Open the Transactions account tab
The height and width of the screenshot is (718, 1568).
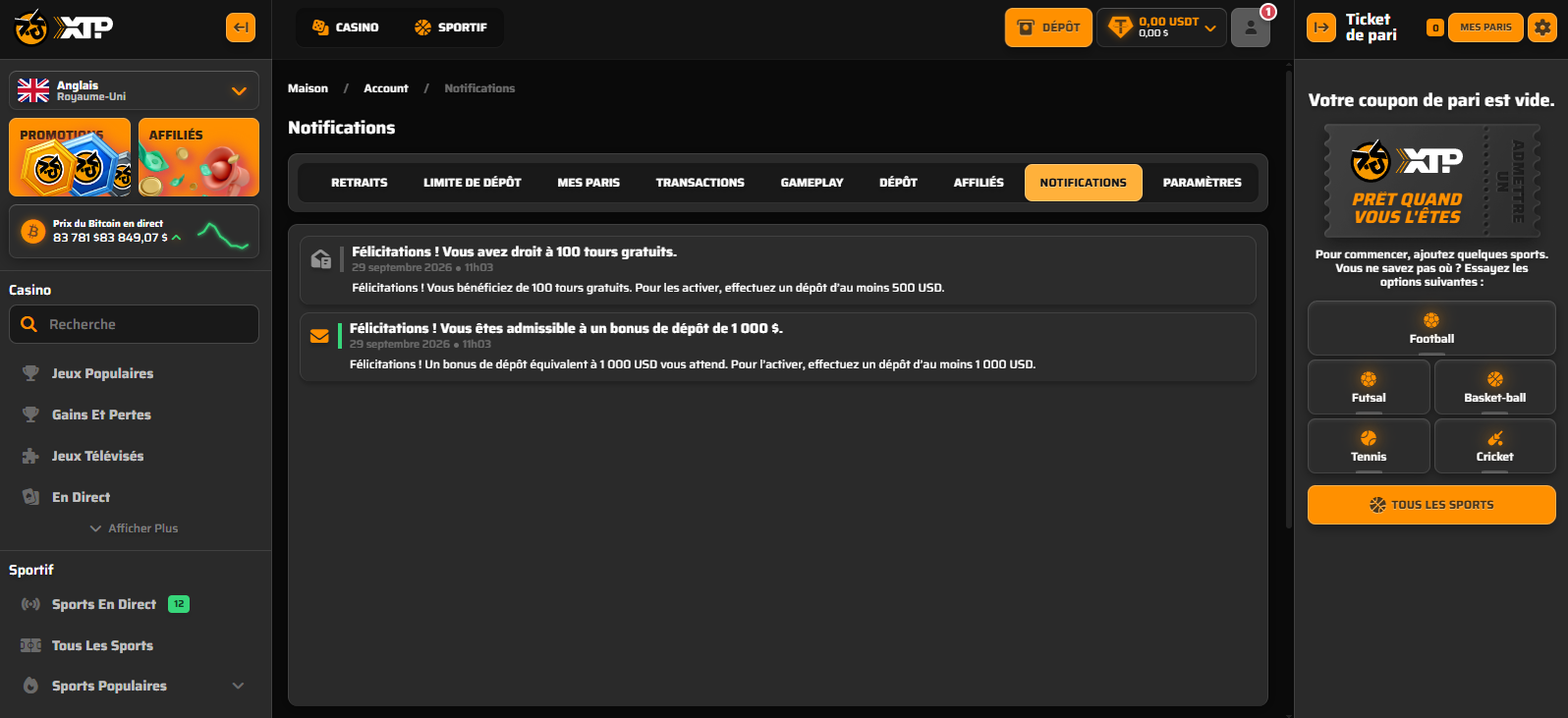[700, 183]
